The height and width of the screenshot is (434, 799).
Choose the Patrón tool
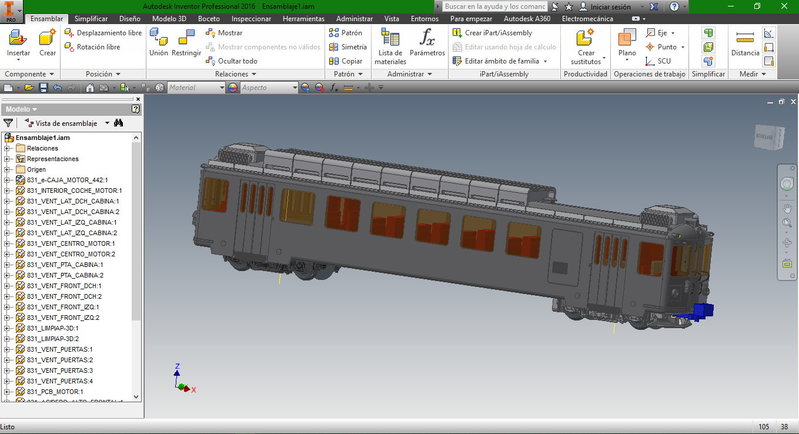(345, 33)
